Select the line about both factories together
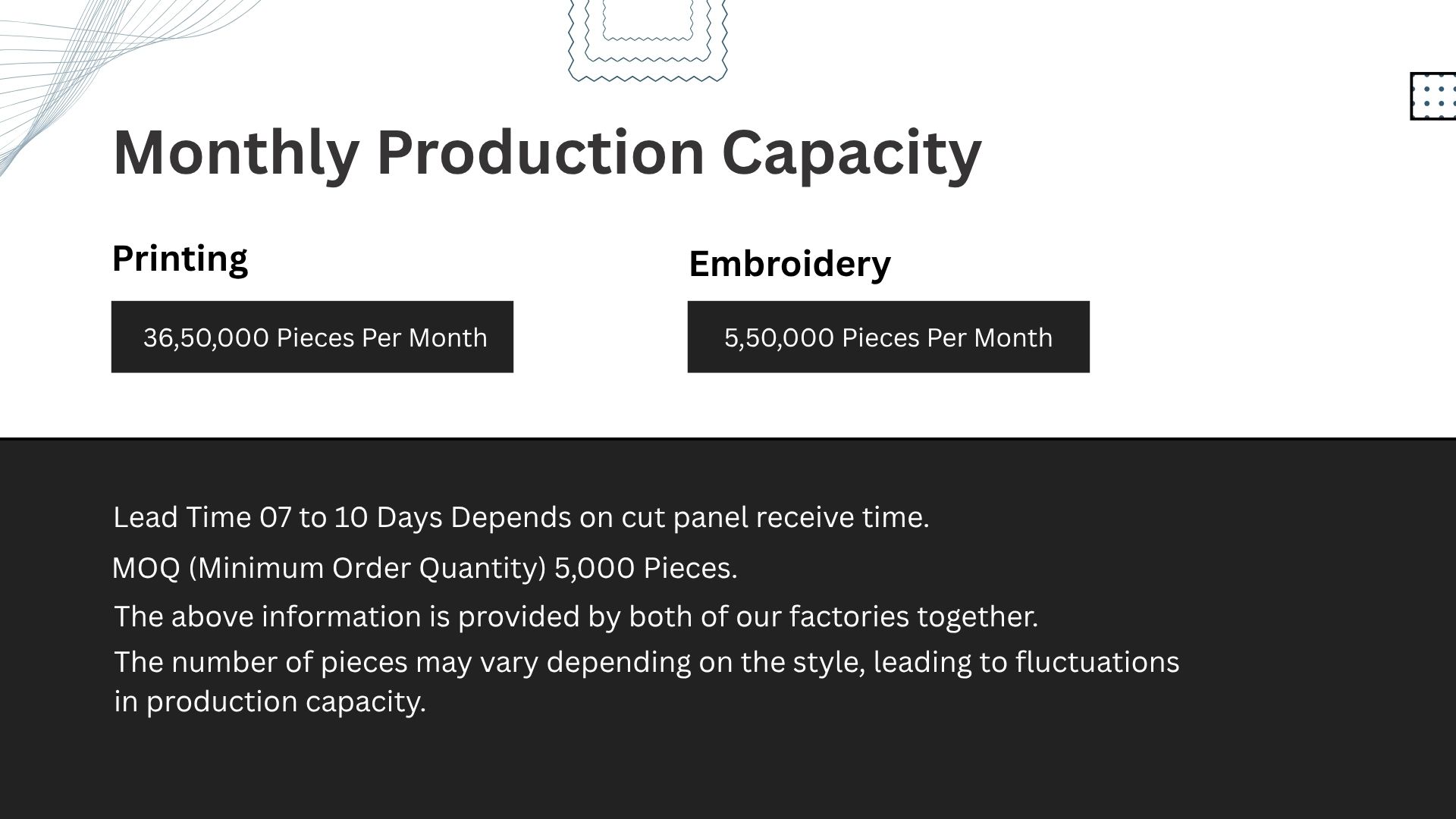 click(x=576, y=617)
